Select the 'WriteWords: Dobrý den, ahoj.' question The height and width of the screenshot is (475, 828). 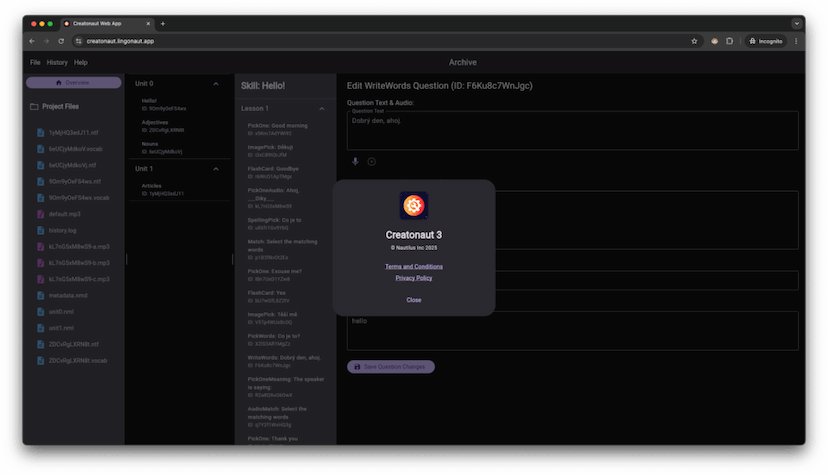[x=285, y=362]
